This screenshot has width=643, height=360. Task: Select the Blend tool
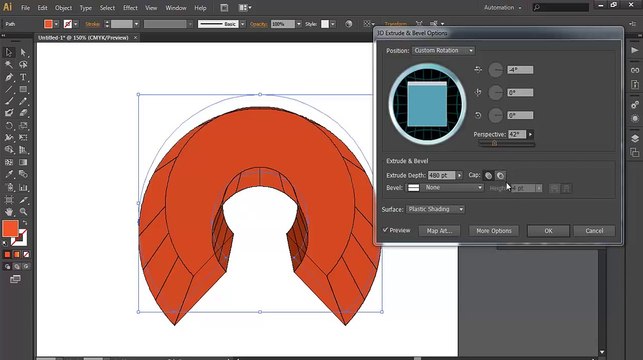click(23, 174)
